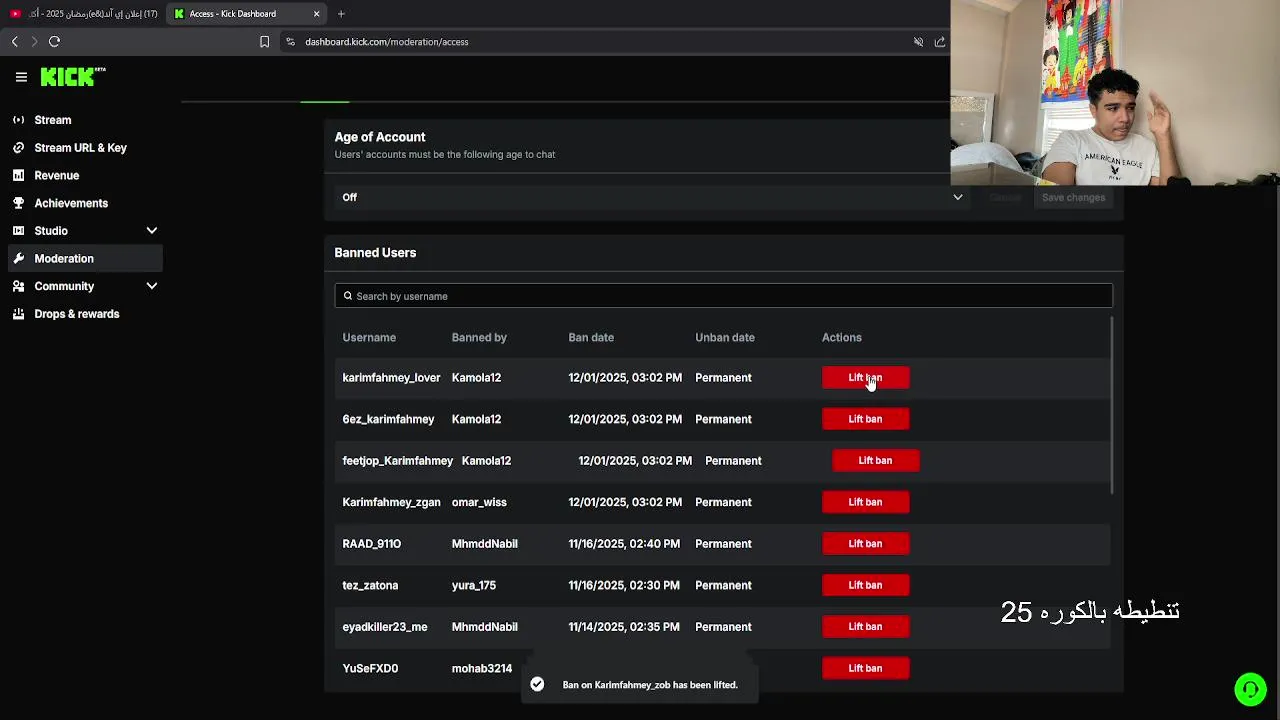Image resolution: width=1280 pixels, height=720 pixels.
Task: Click the bookmark icon in the address bar
Action: tap(264, 42)
